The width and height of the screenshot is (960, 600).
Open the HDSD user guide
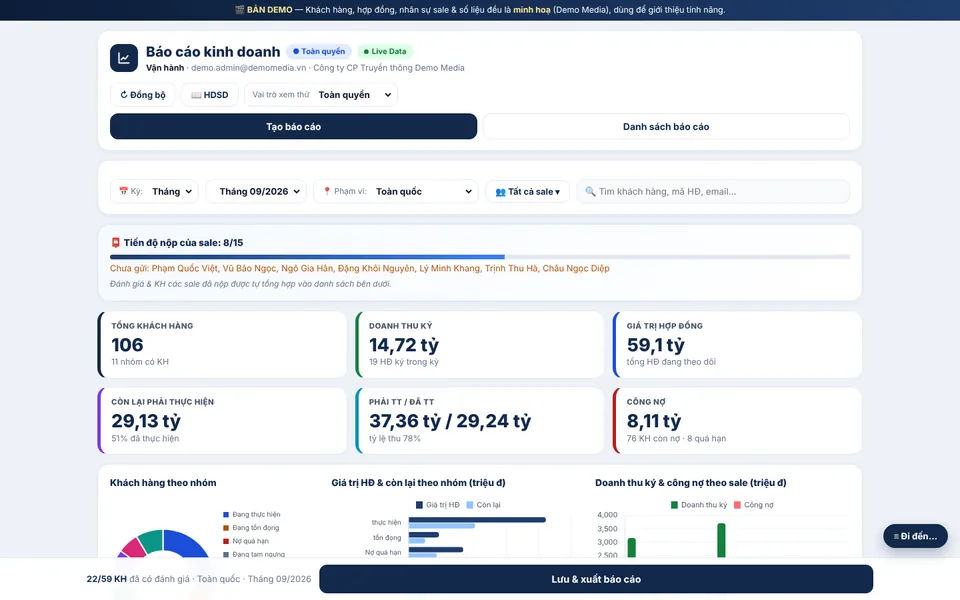point(209,95)
